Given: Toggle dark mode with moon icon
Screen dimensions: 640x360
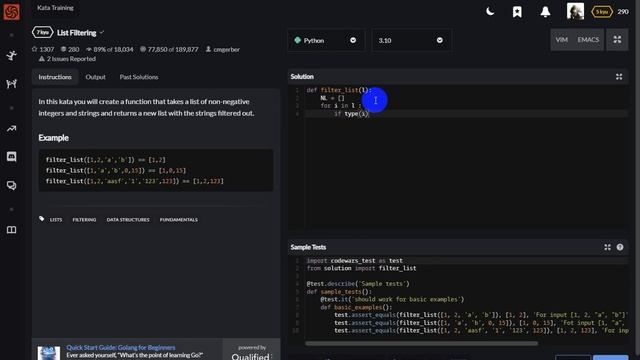Looking at the screenshot, I should 490,11.
